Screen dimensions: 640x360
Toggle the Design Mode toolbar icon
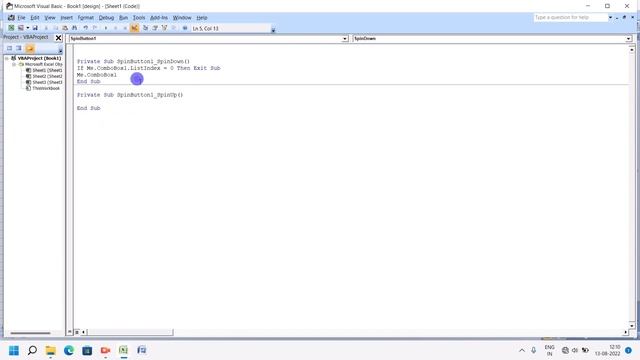tap(134, 28)
